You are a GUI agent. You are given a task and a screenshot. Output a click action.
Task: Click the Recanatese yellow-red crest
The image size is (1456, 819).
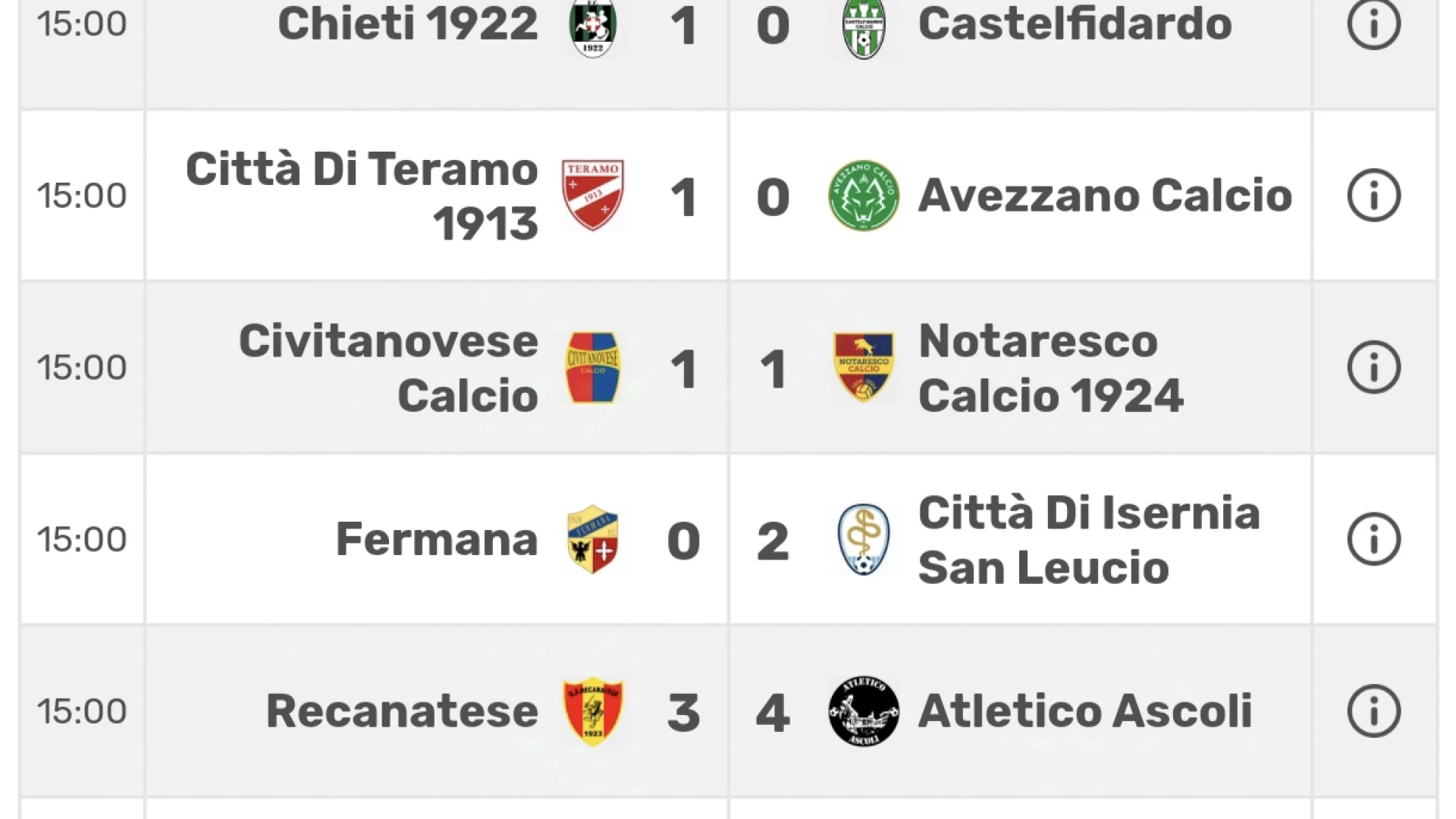[593, 711]
